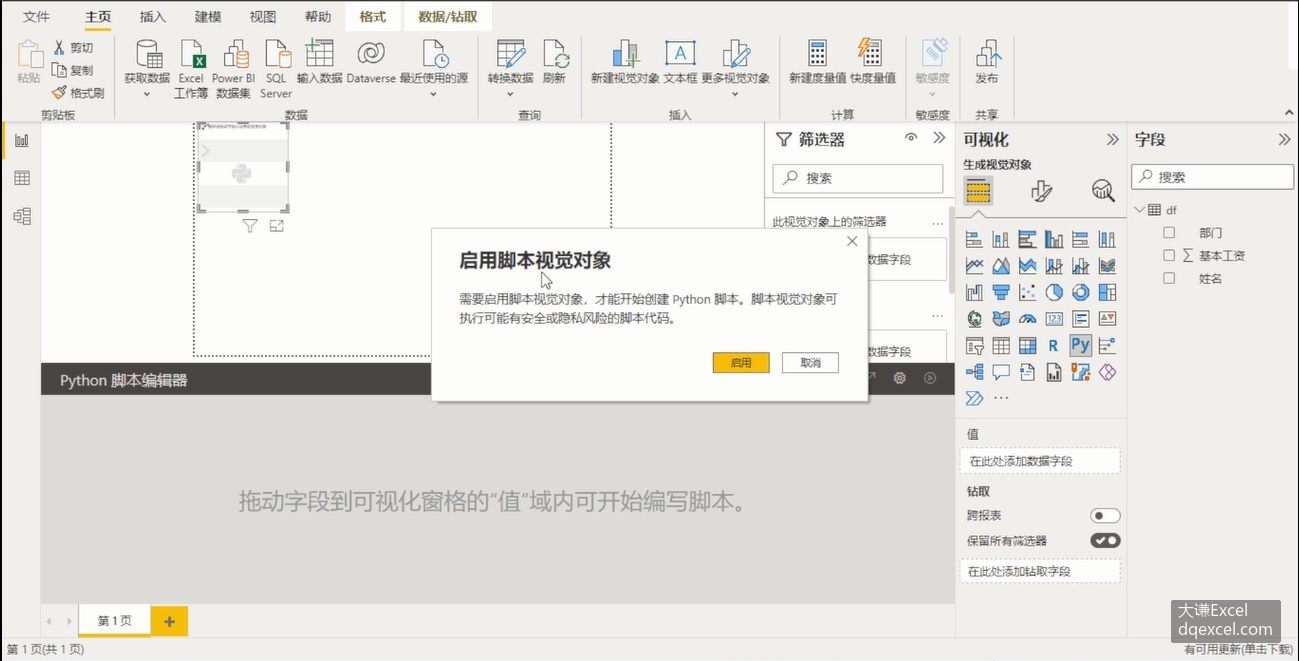
Task: Collapse the df table tree node
Action: 1139,210
